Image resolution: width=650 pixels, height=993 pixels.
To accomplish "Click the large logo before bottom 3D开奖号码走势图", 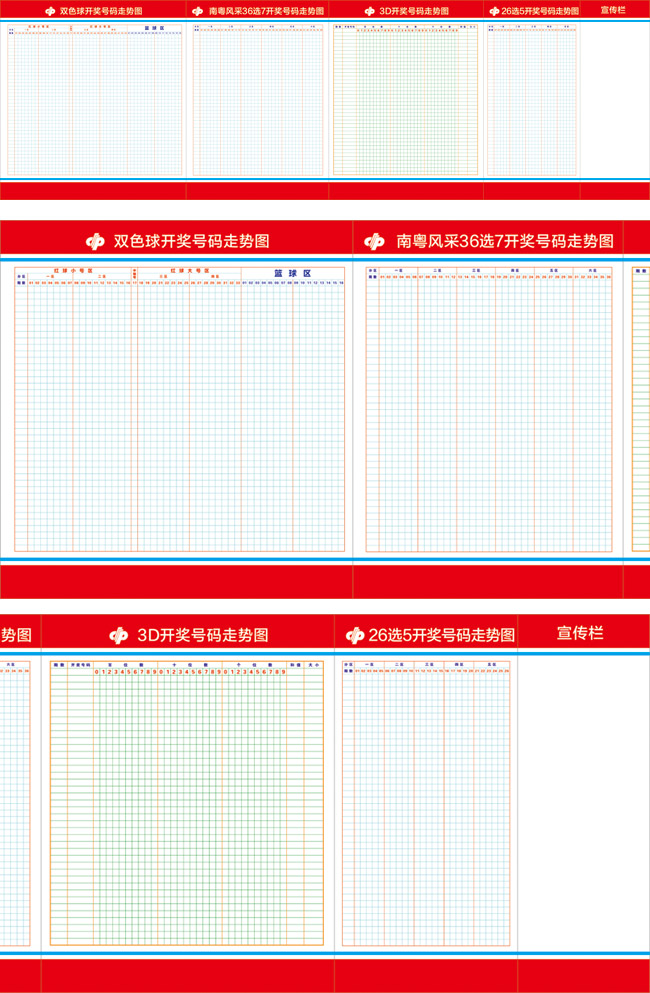I will pos(118,635).
